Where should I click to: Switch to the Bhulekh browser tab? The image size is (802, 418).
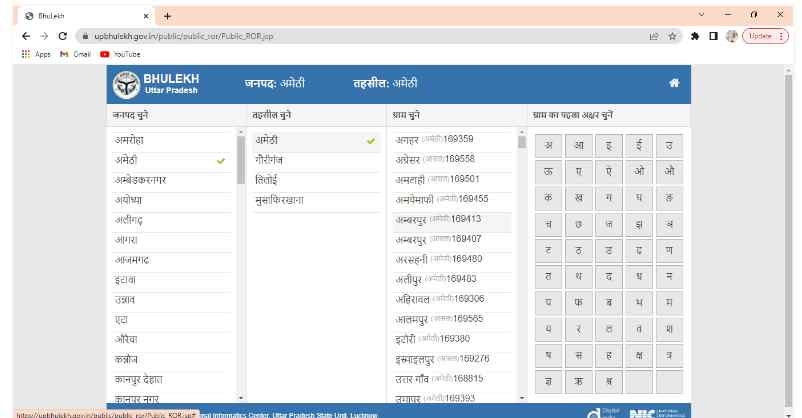pyautogui.click(x=80, y=14)
